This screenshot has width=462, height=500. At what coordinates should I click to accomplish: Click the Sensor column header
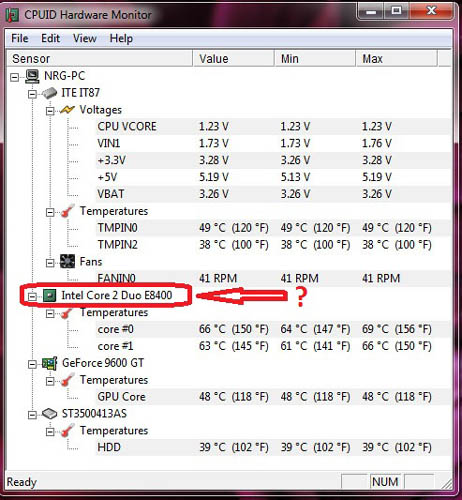(99, 59)
